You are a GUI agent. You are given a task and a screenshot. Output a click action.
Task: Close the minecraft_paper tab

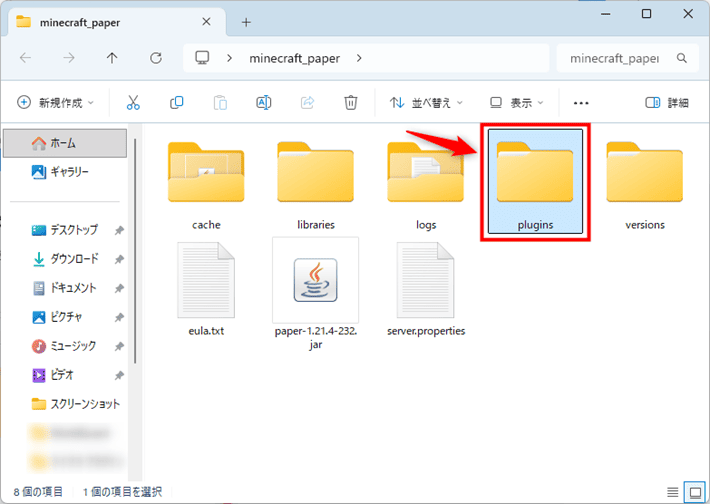(206, 22)
